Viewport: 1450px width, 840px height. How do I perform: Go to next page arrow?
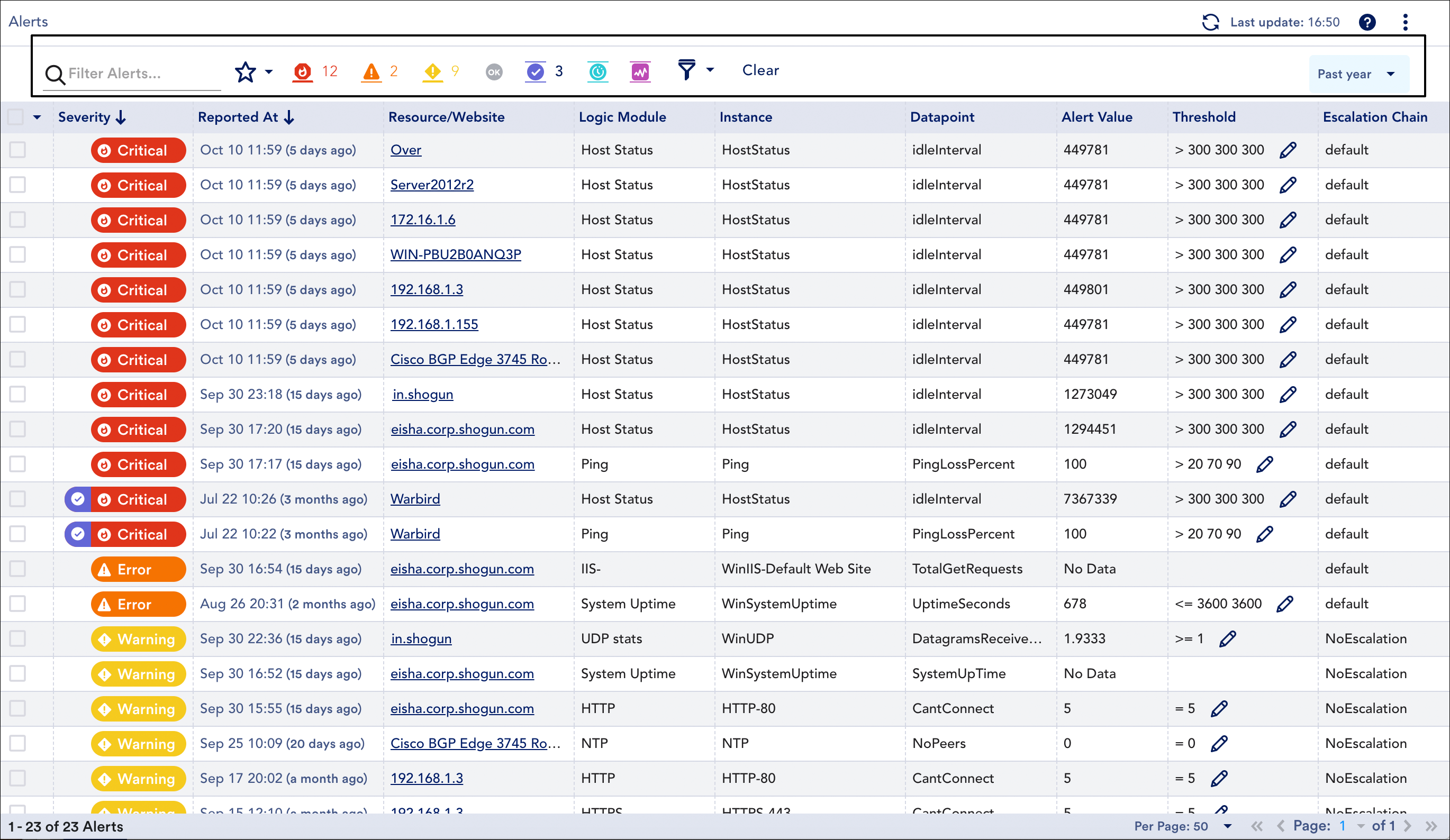(1408, 826)
